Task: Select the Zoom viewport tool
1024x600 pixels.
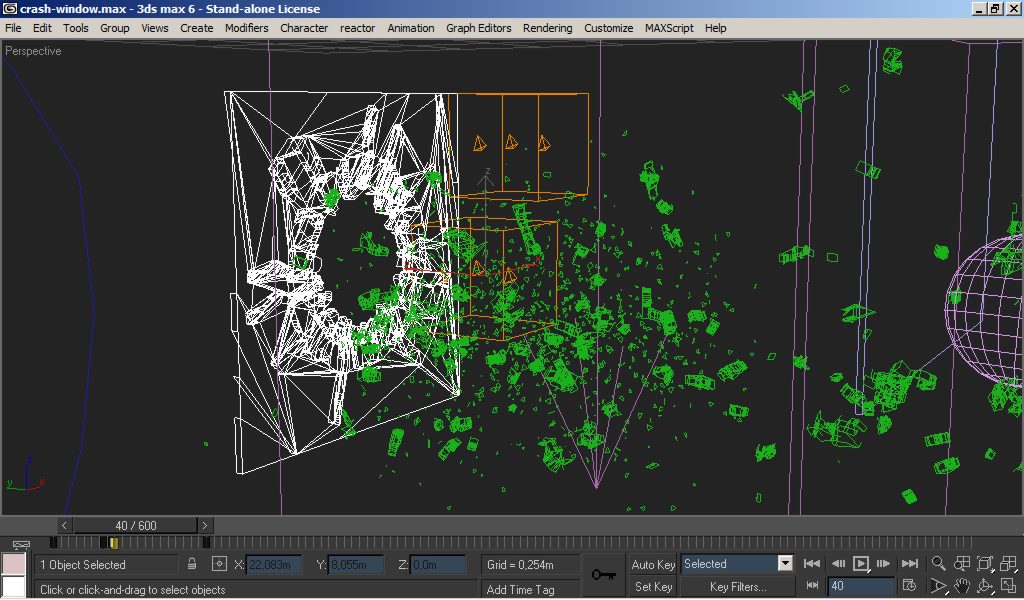Action: pos(938,563)
